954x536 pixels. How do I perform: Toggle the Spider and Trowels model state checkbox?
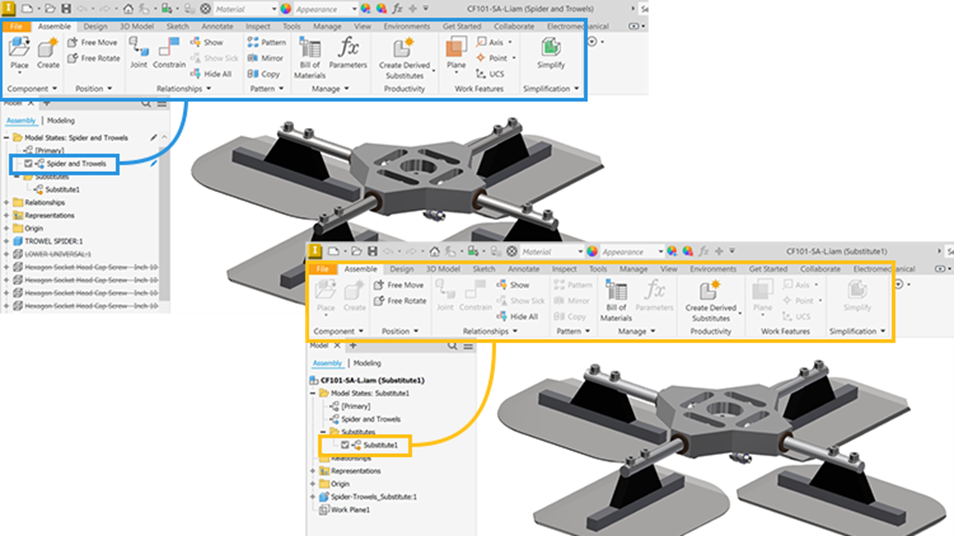[x=28, y=164]
